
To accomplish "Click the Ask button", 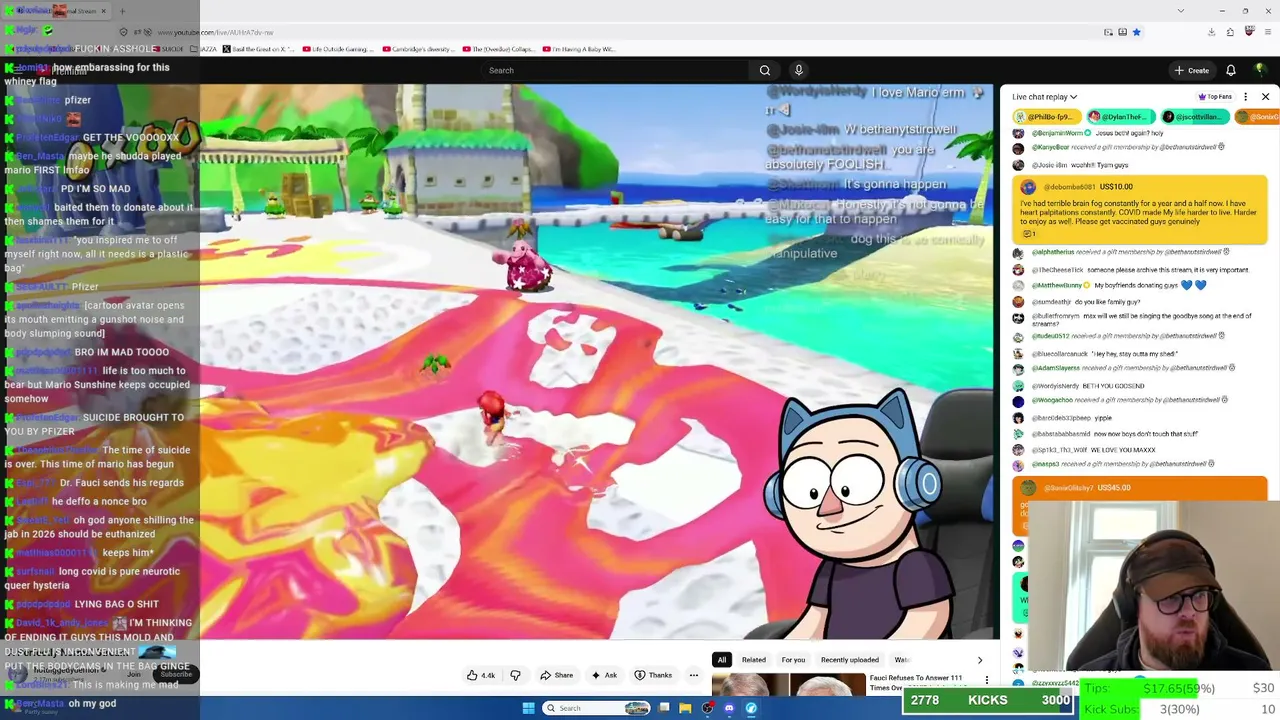I will pyautogui.click(x=604, y=675).
